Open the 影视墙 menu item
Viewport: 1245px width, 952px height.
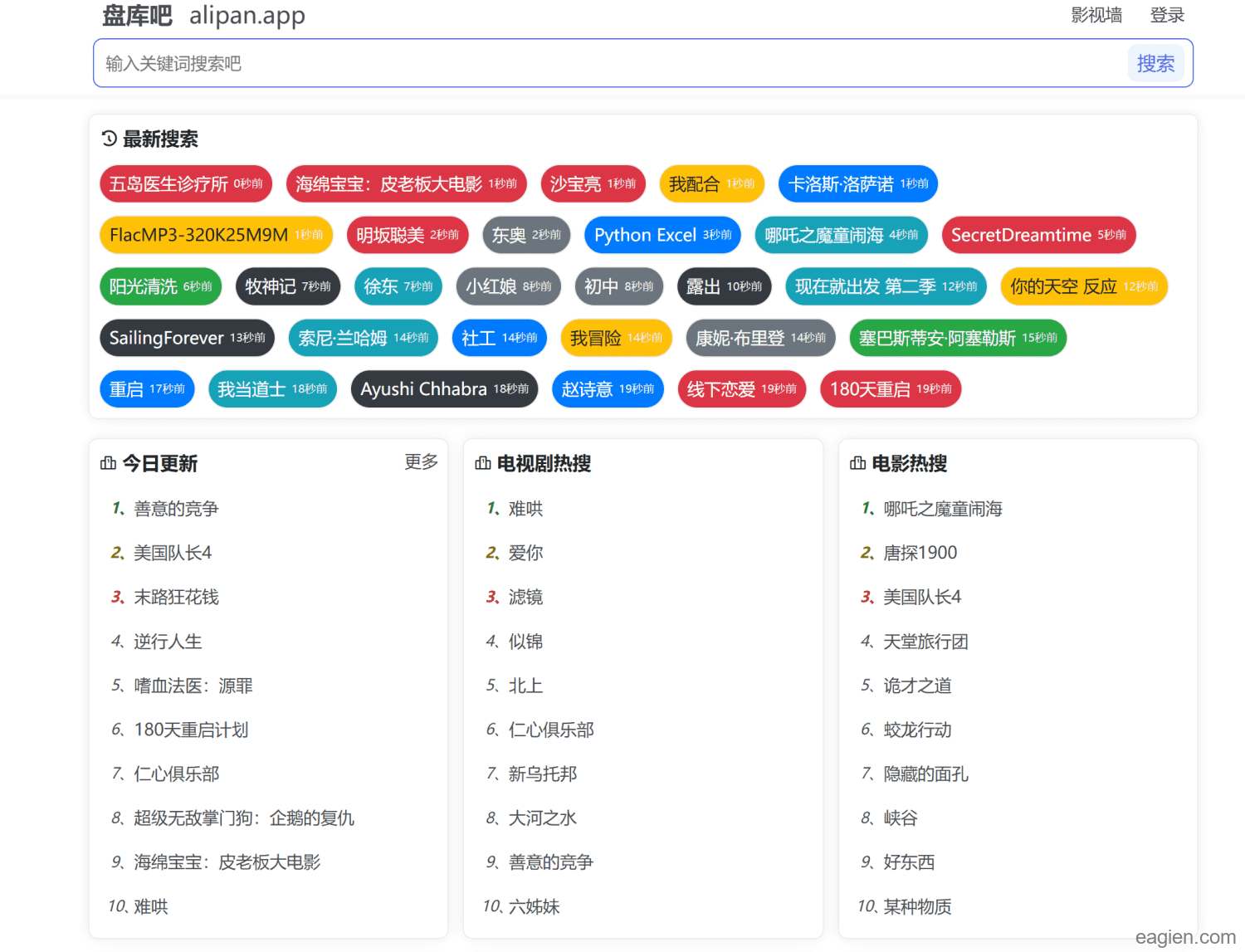pos(1096,16)
